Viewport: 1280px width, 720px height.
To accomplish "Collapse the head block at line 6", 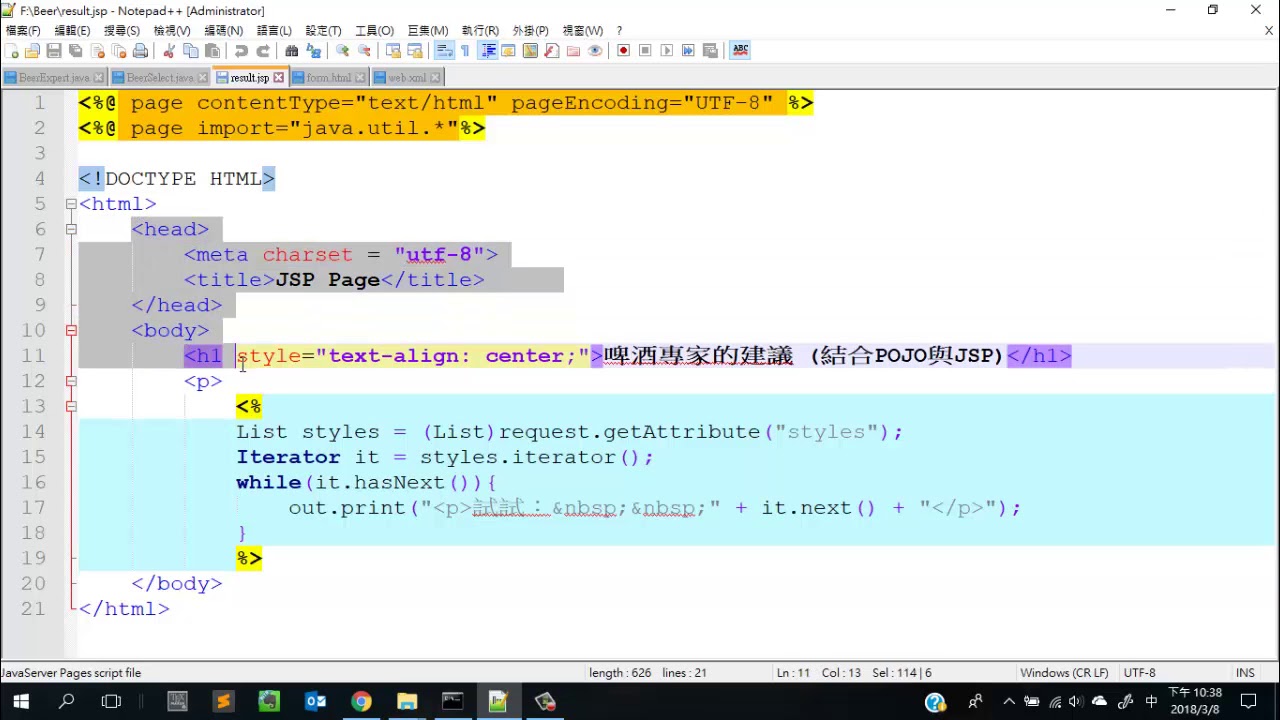I will (x=71, y=229).
